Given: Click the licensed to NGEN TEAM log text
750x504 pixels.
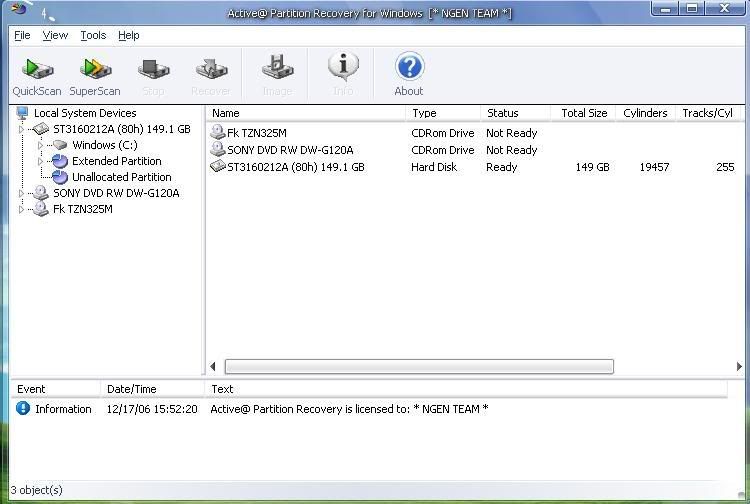Looking at the screenshot, I should pos(349,409).
